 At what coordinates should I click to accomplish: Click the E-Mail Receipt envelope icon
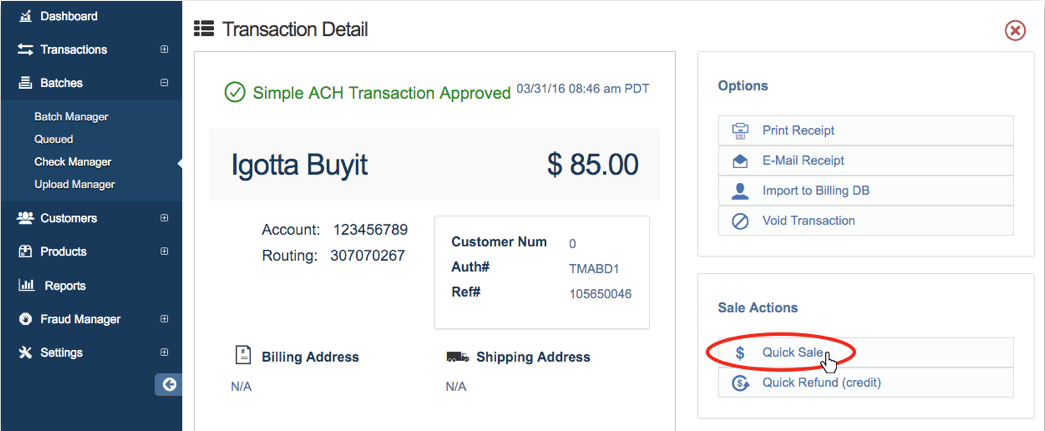(x=740, y=160)
